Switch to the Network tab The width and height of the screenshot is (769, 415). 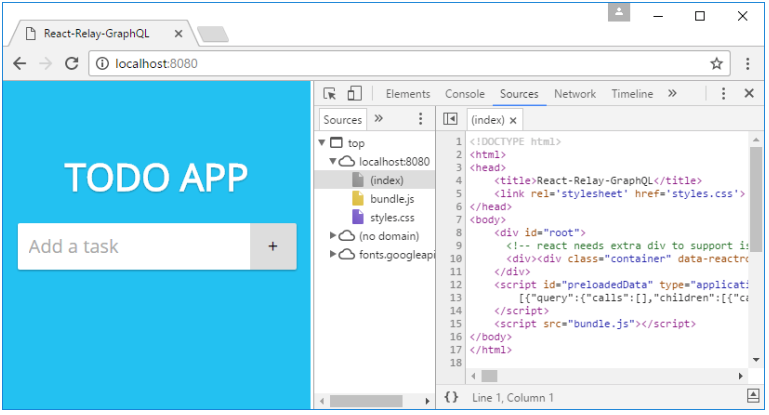(575, 94)
